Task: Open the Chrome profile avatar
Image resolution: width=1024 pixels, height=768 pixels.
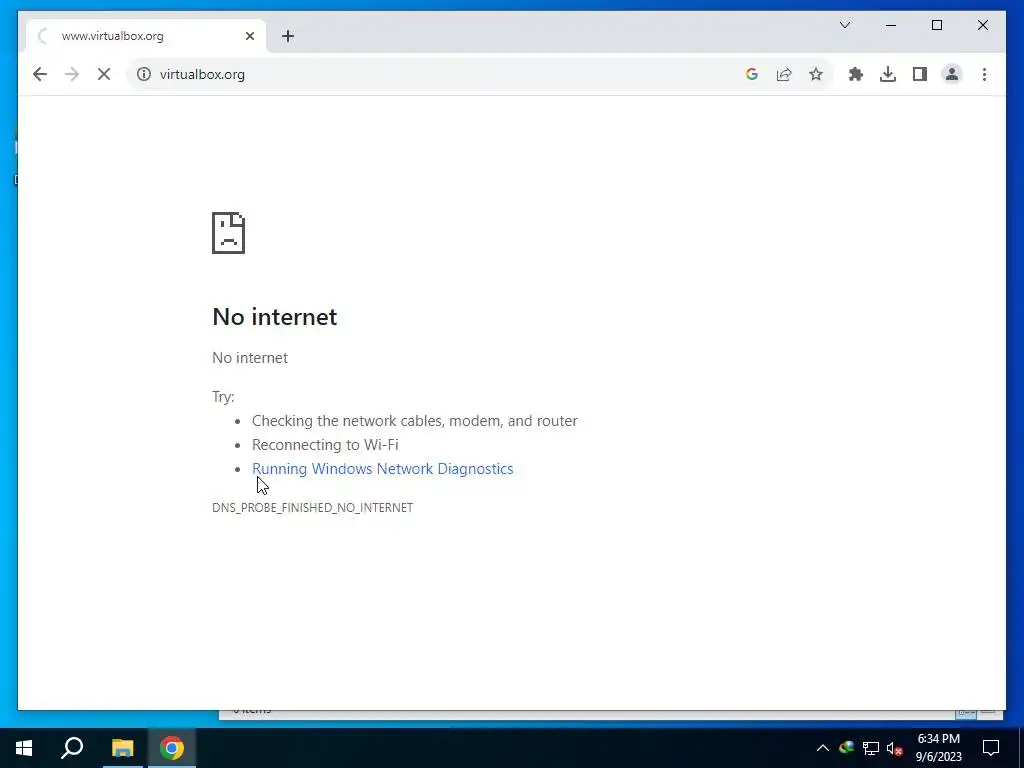Action: [x=952, y=74]
